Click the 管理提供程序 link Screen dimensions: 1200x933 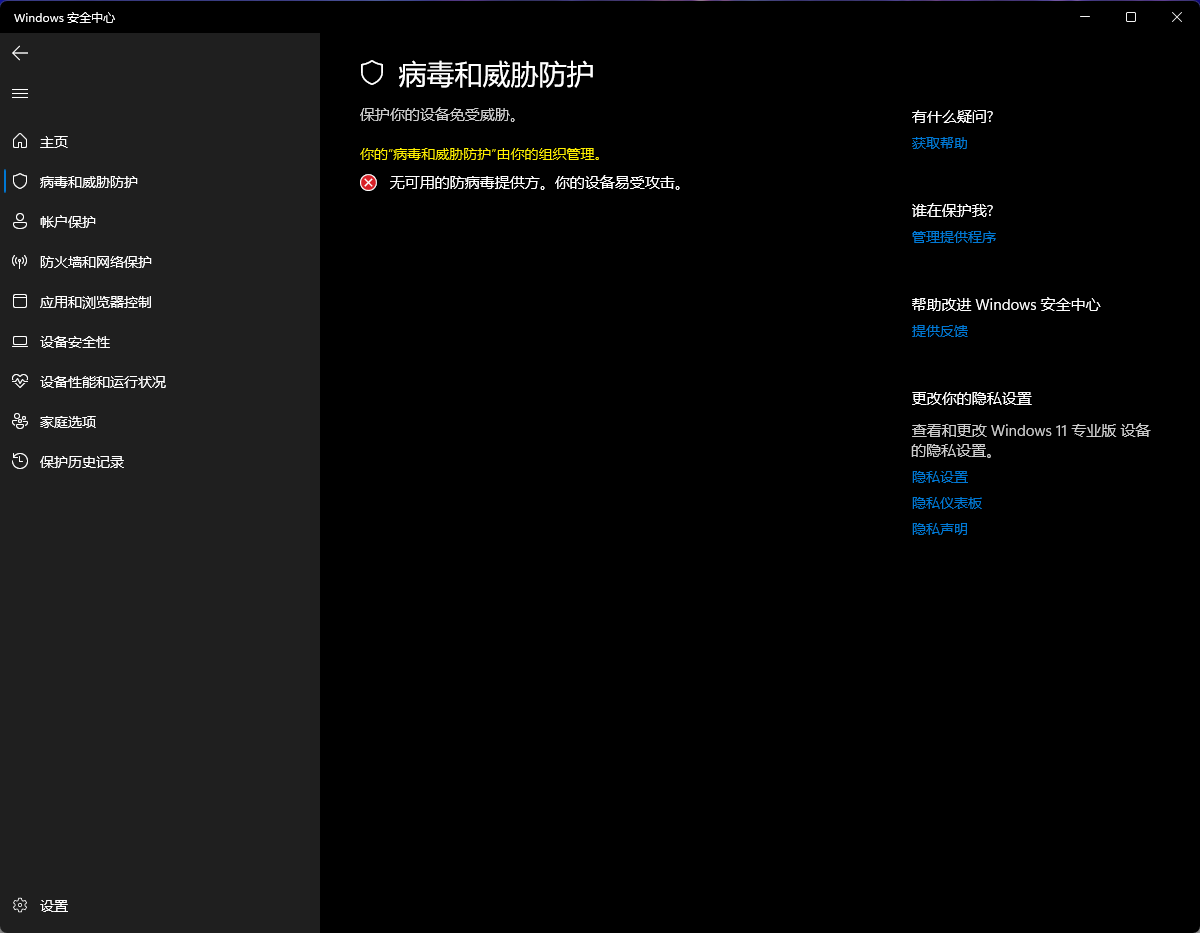tap(954, 237)
